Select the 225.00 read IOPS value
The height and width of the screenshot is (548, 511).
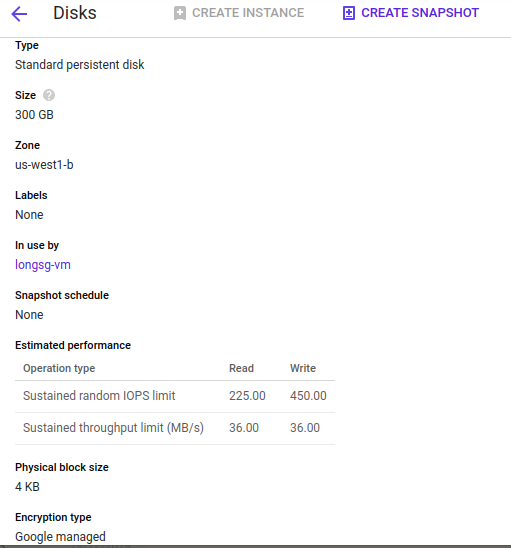pyautogui.click(x=247, y=396)
